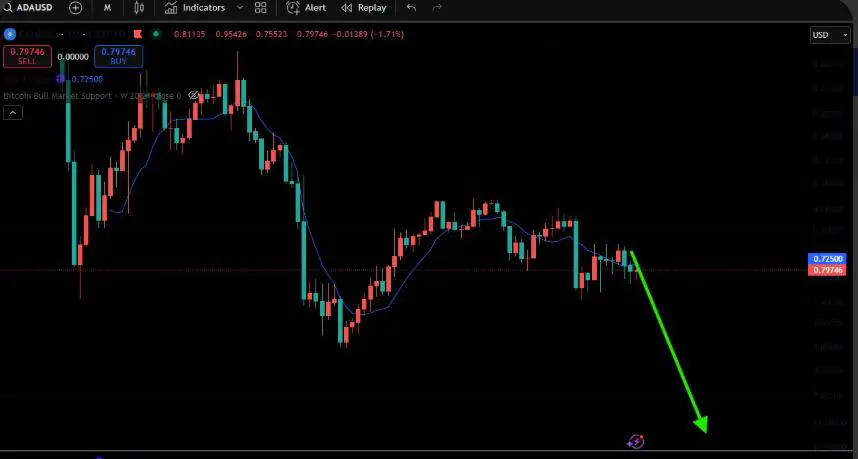This screenshot has height=459, width=858.
Task: Open the M timeframe interval selector
Action: [107, 8]
